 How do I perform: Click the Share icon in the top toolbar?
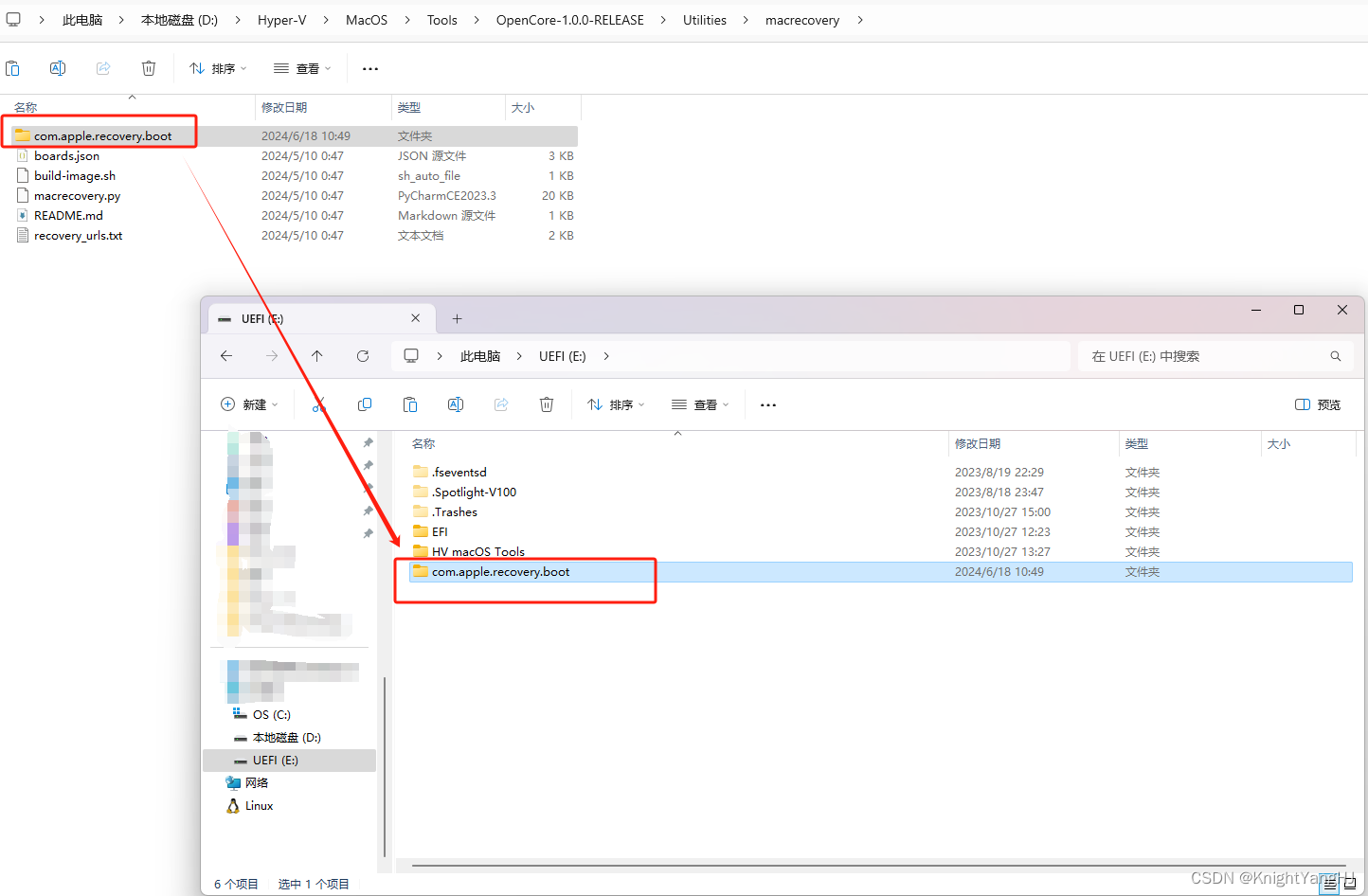[102, 67]
